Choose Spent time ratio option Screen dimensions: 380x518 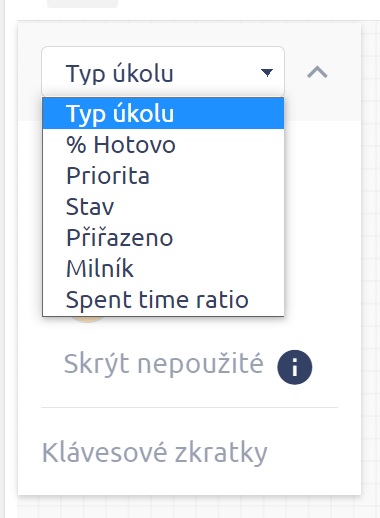(163, 300)
